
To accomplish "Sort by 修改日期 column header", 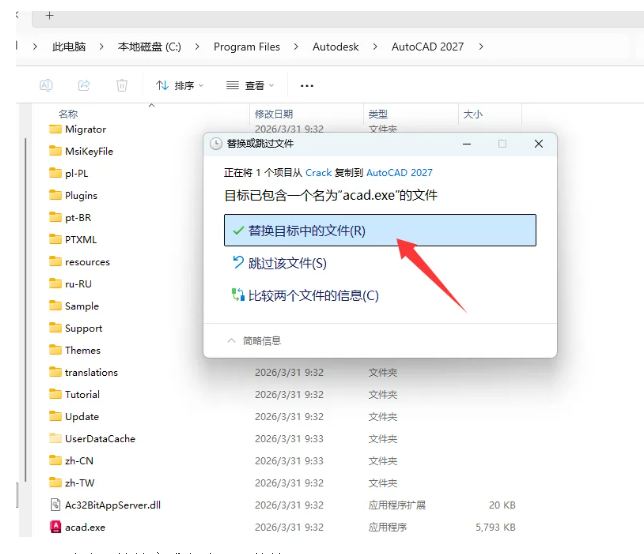I will click(x=274, y=114).
